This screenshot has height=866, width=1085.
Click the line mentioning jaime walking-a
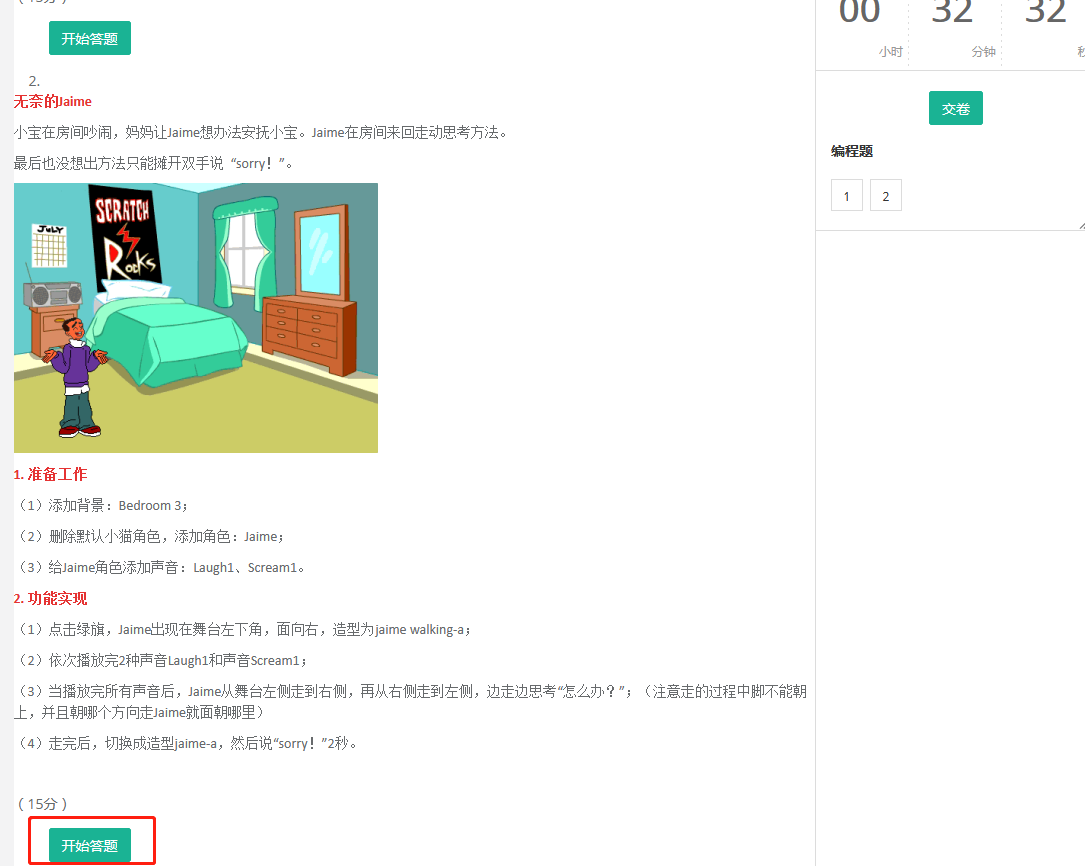pos(243,629)
